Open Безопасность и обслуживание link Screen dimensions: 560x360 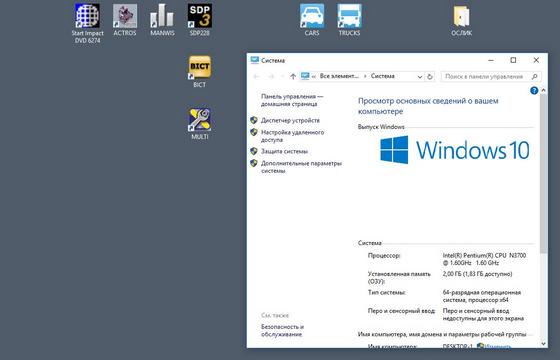pos(282,330)
